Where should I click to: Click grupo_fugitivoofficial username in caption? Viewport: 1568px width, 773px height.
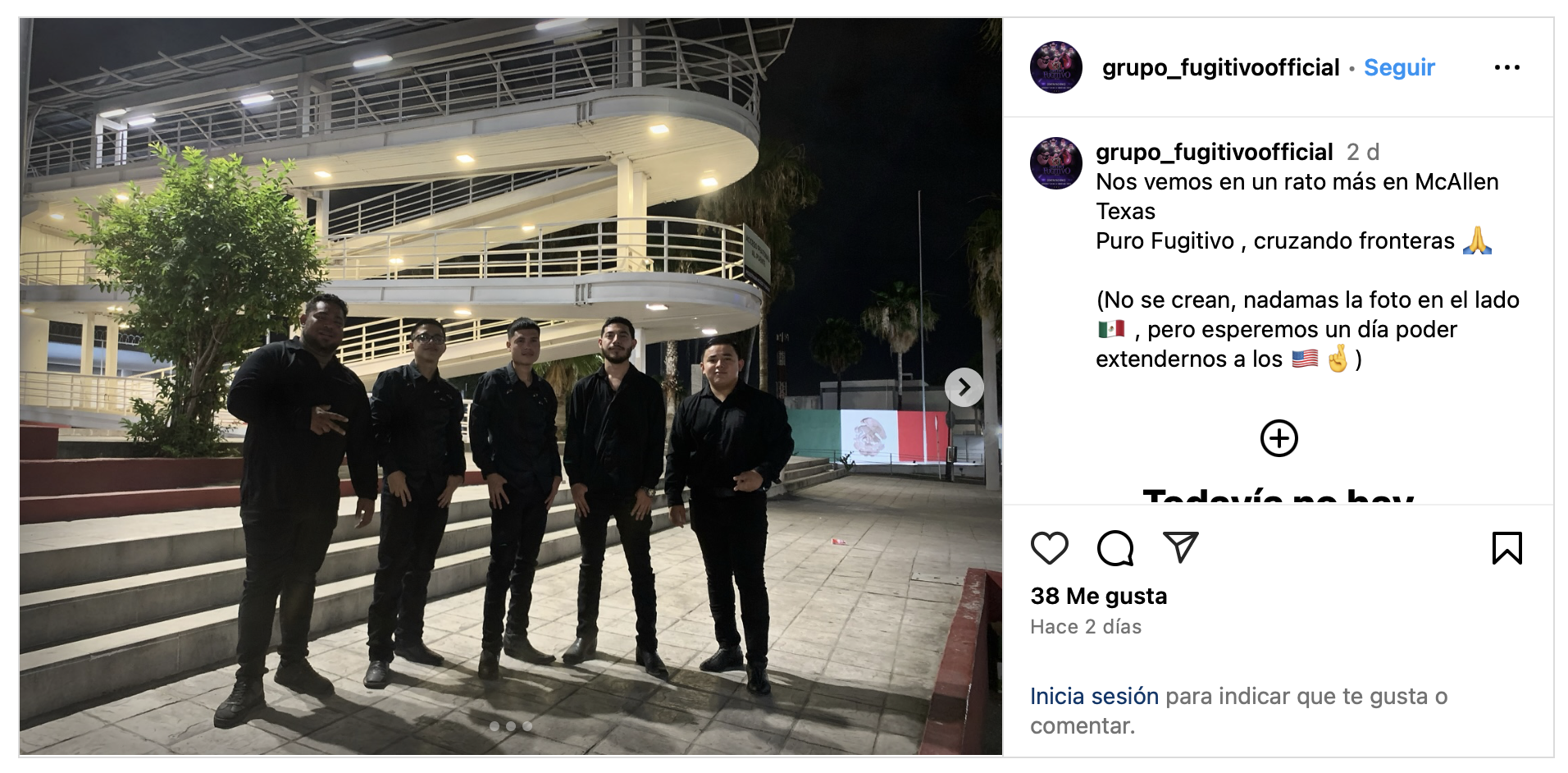(1214, 152)
